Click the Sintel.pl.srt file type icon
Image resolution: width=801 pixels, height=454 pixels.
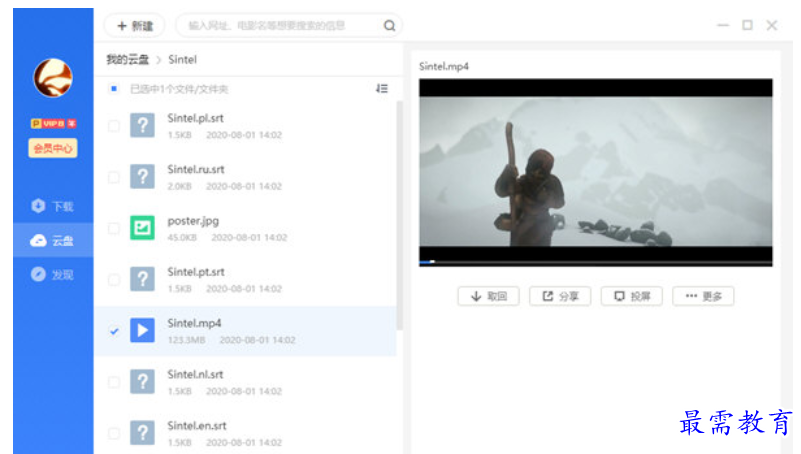tap(143, 126)
